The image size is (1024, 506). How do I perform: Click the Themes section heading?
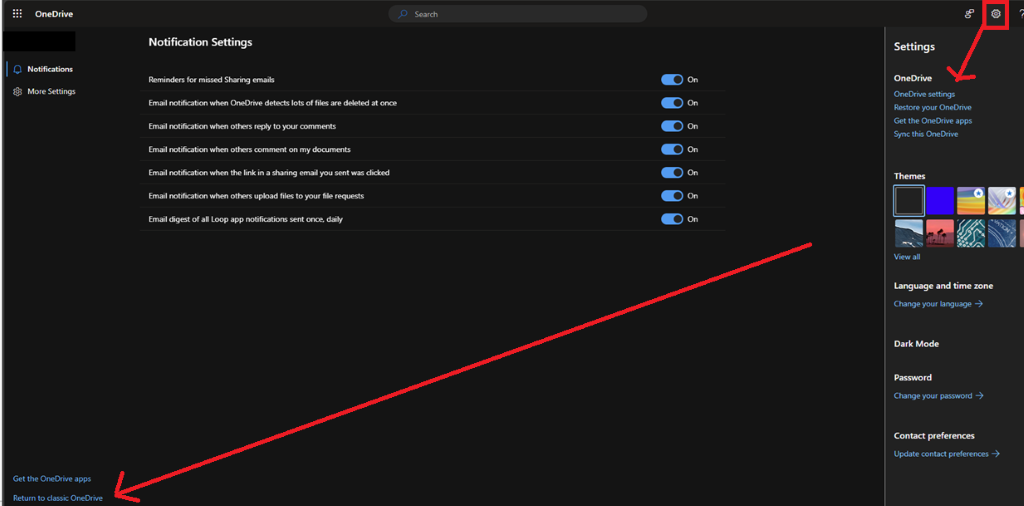pos(910,176)
